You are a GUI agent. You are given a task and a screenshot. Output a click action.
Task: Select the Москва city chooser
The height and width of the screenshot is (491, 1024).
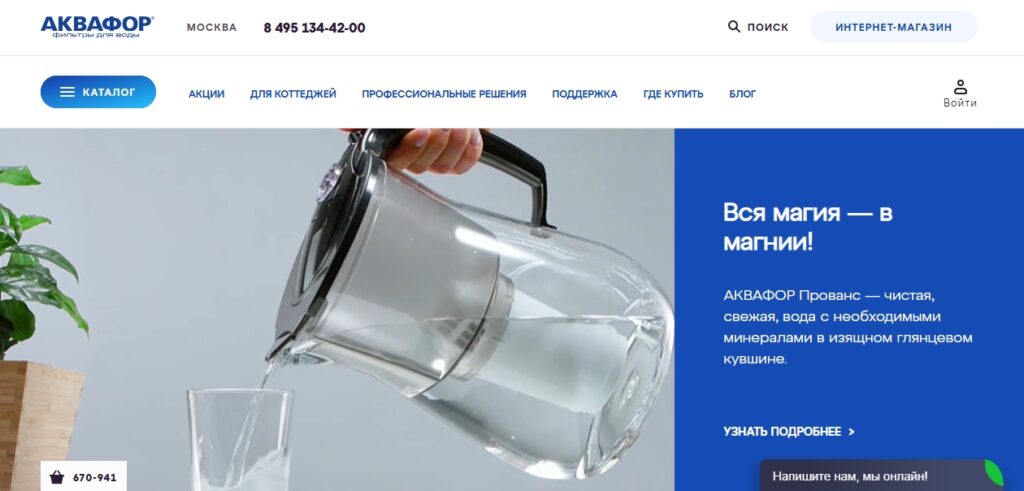click(x=212, y=27)
